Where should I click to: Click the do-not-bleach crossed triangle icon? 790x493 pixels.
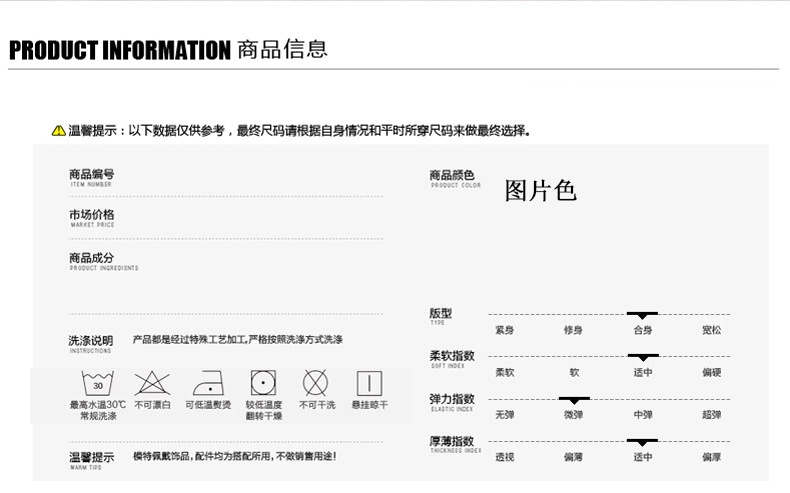152,383
